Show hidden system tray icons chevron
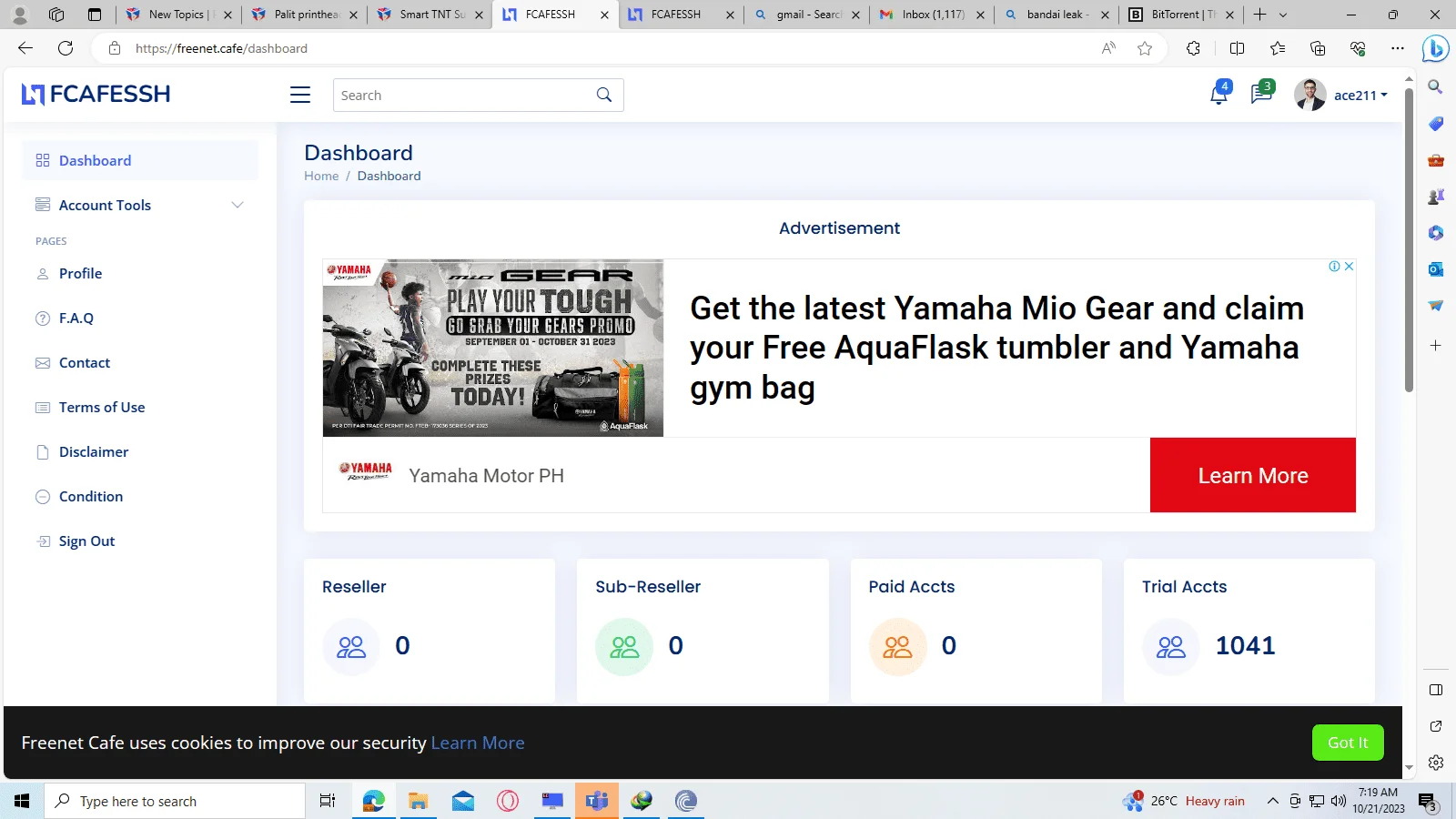Viewport: 1456px width, 819px height. coord(1272,801)
